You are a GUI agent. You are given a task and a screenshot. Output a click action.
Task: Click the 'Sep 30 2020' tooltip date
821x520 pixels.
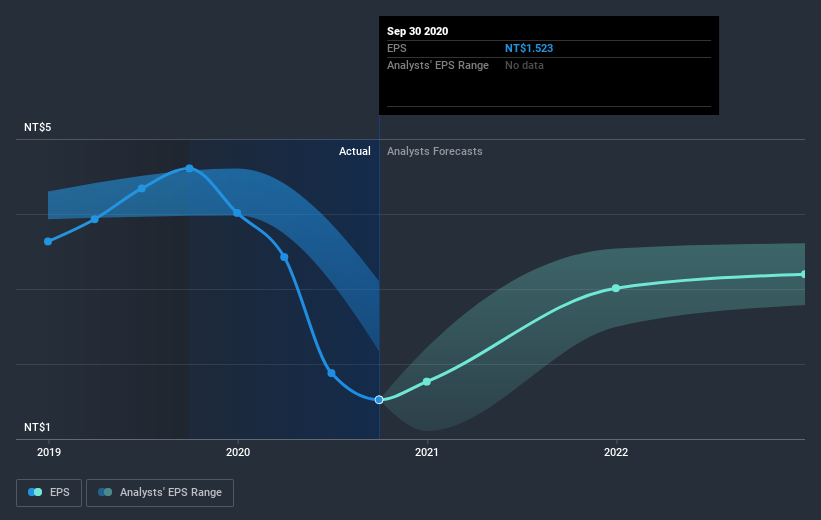pos(417,31)
